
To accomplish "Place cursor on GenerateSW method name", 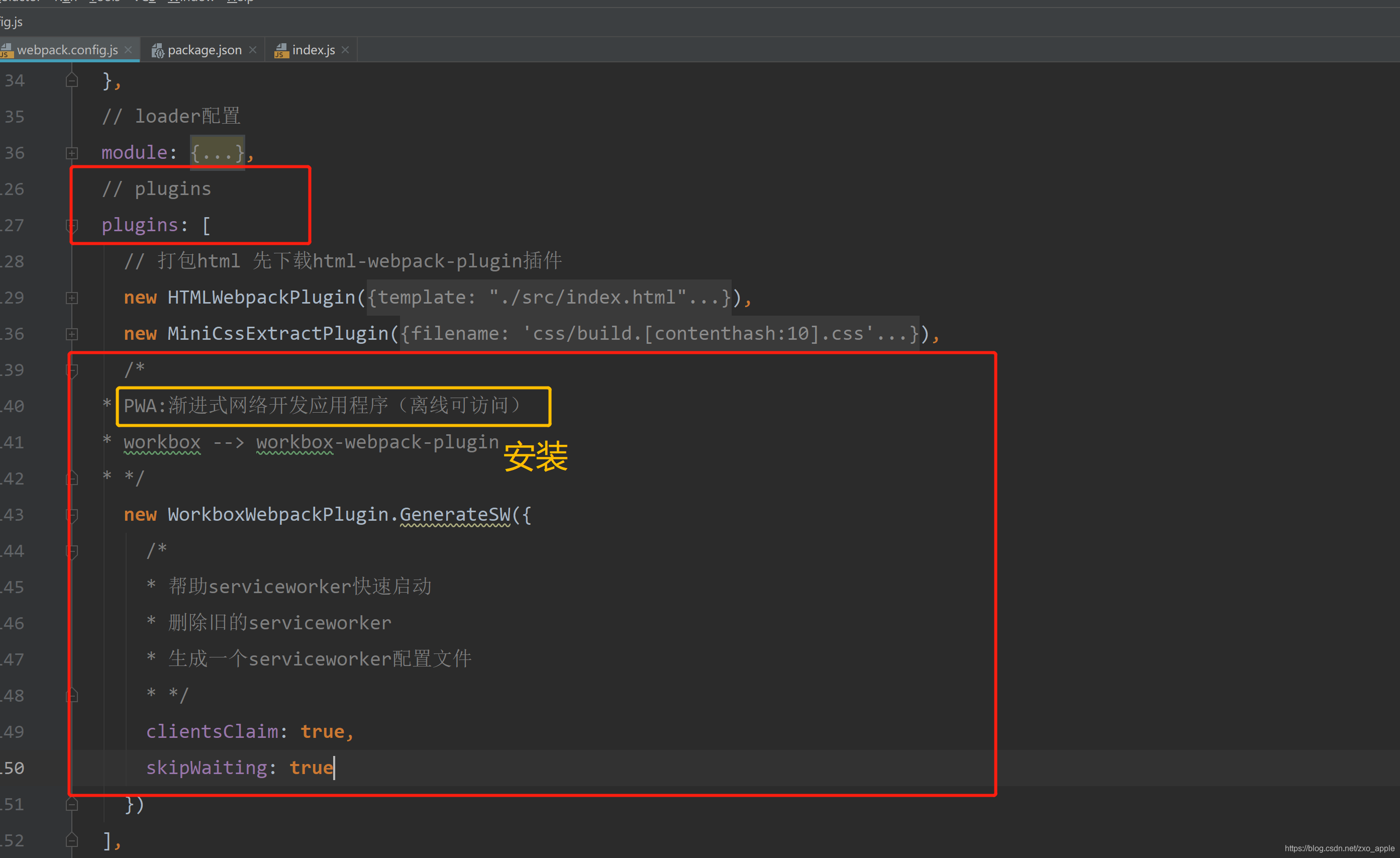I will (455, 515).
